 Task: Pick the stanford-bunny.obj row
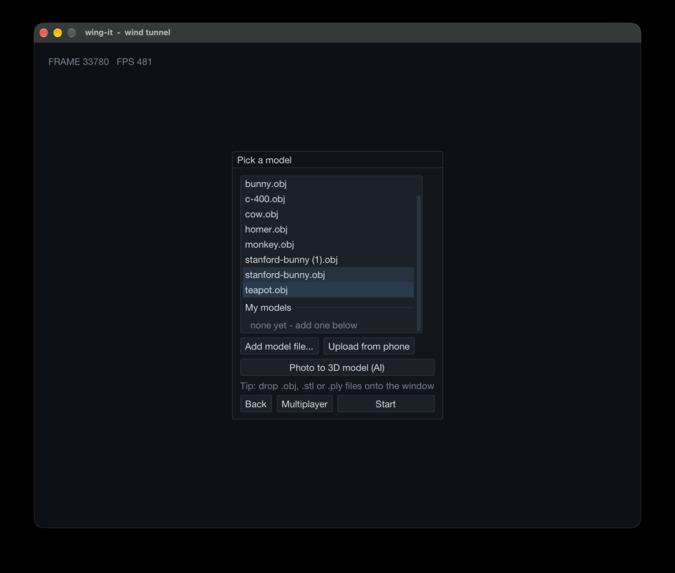tap(328, 275)
